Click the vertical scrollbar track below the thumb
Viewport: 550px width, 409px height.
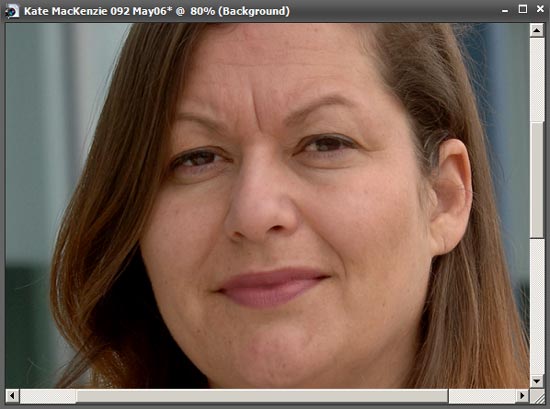[537, 306]
